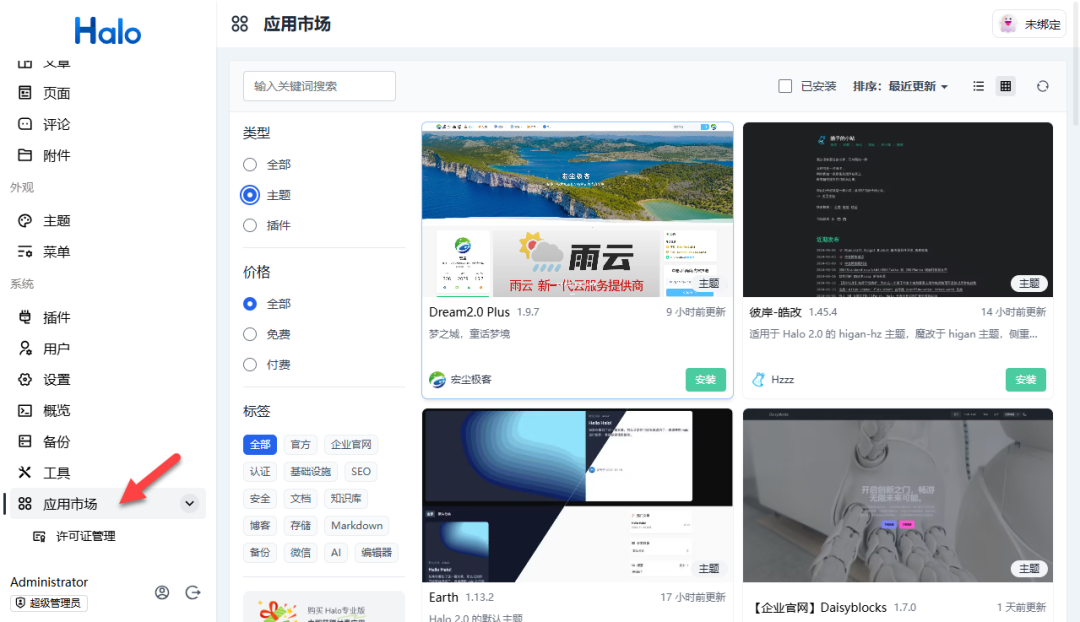
Task: Toggle the 已安装 installed checkbox
Action: click(785, 86)
